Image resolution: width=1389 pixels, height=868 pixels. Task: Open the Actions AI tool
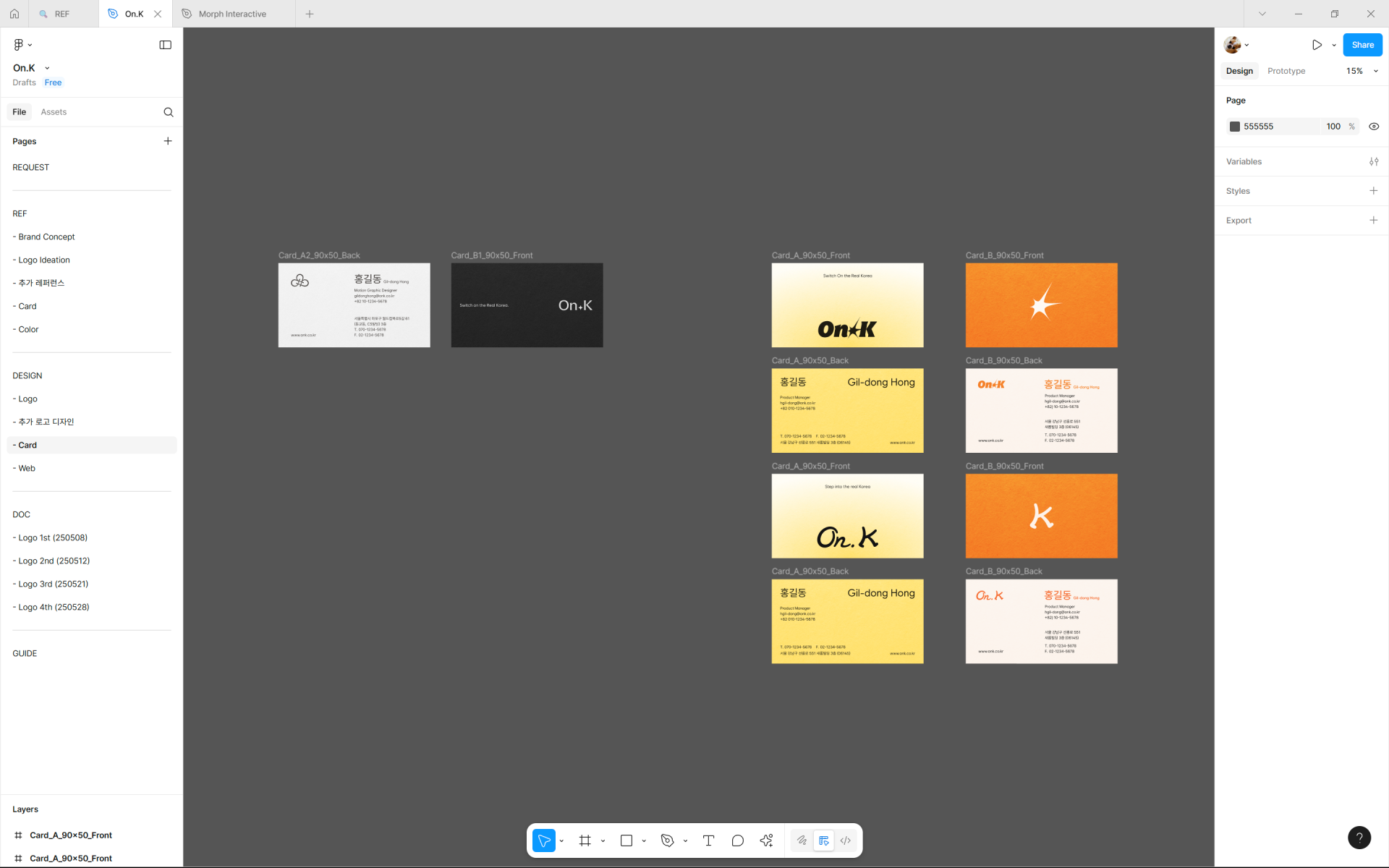[766, 841]
